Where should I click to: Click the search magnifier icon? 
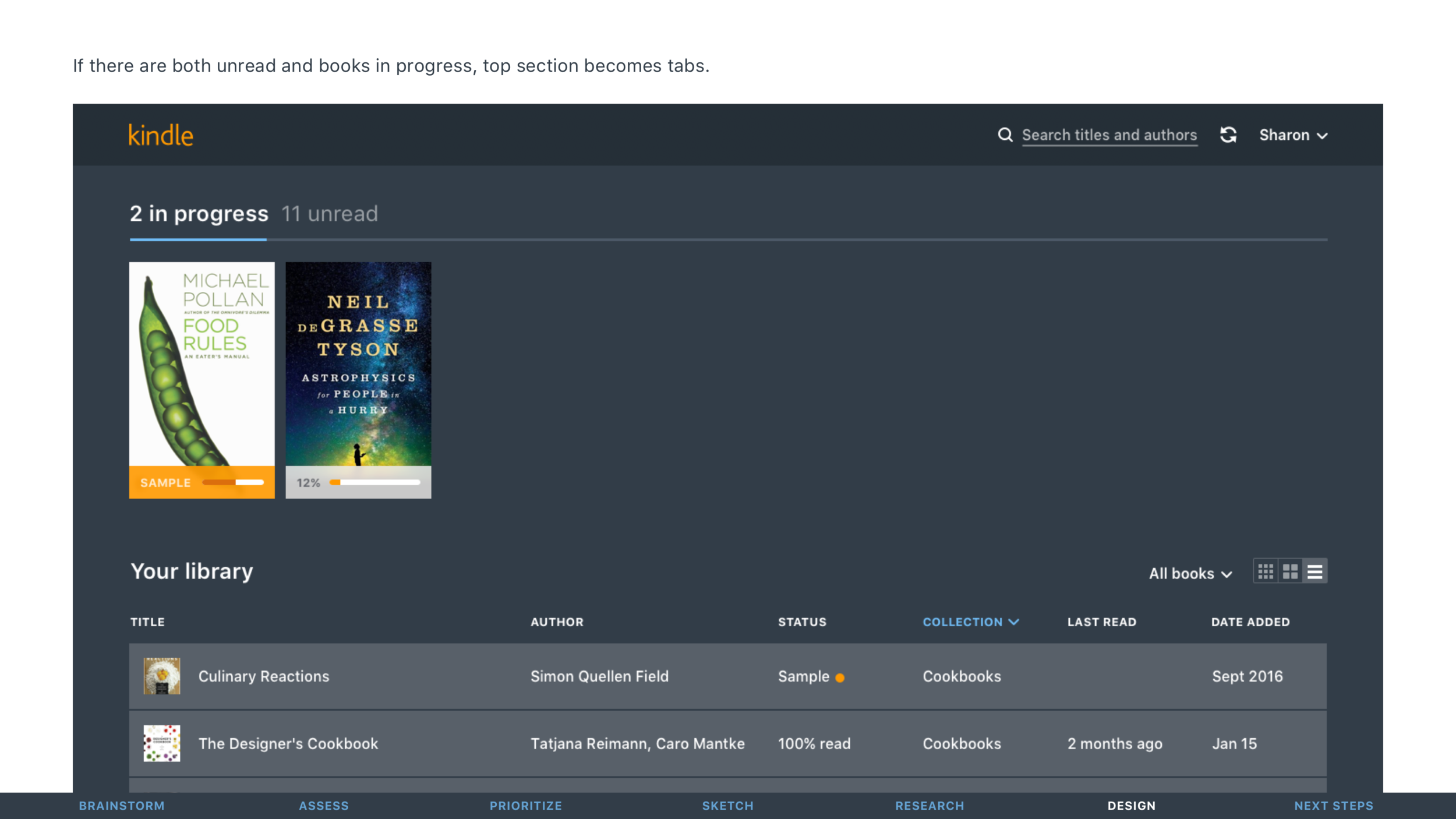pyautogui.click(x=1005, y=135)
